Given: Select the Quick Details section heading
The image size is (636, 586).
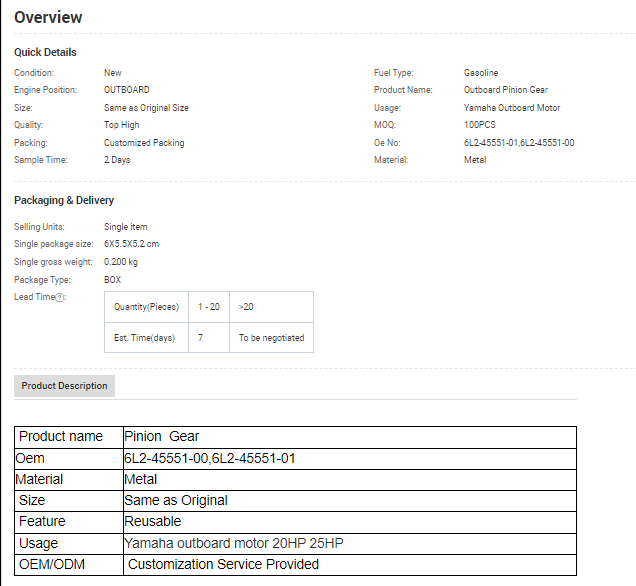Looking at the screenshot, I should point(45,52).
